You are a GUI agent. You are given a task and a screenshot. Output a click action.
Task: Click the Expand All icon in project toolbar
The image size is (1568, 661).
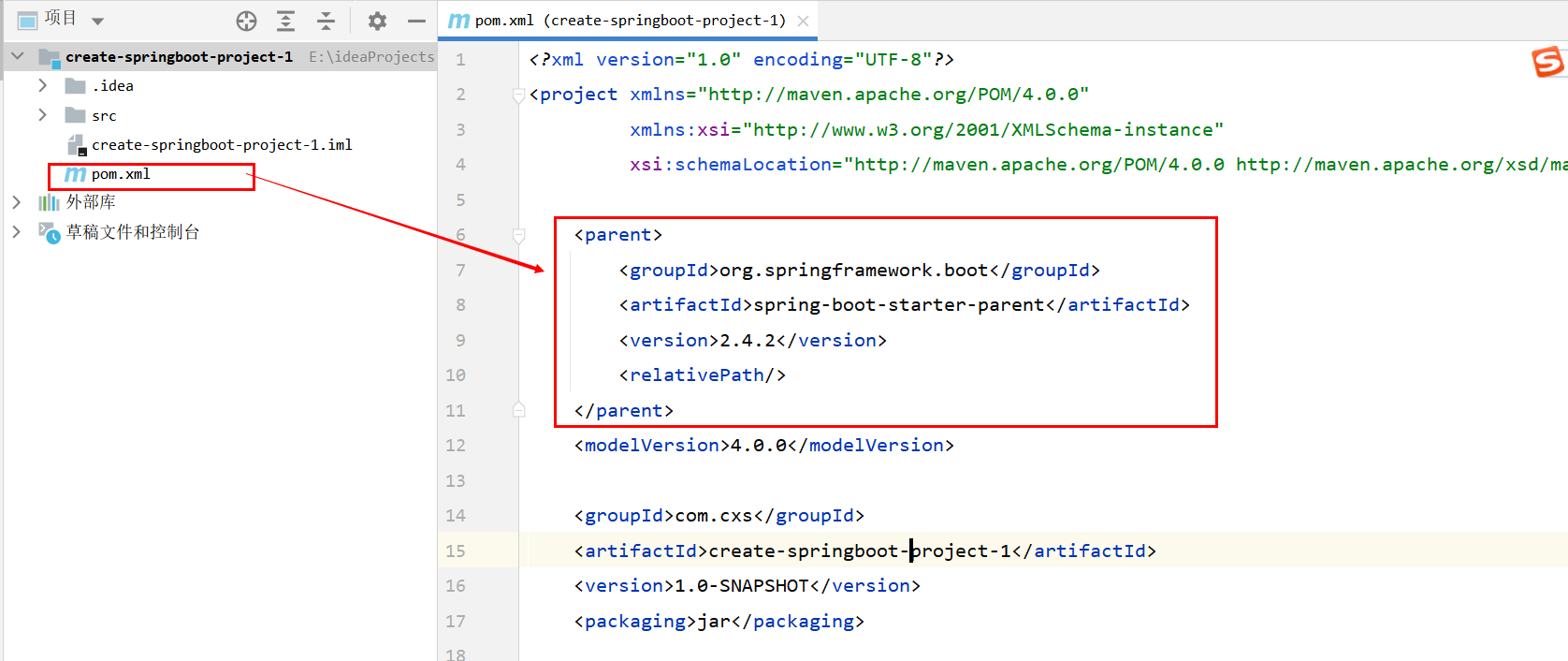286,21
